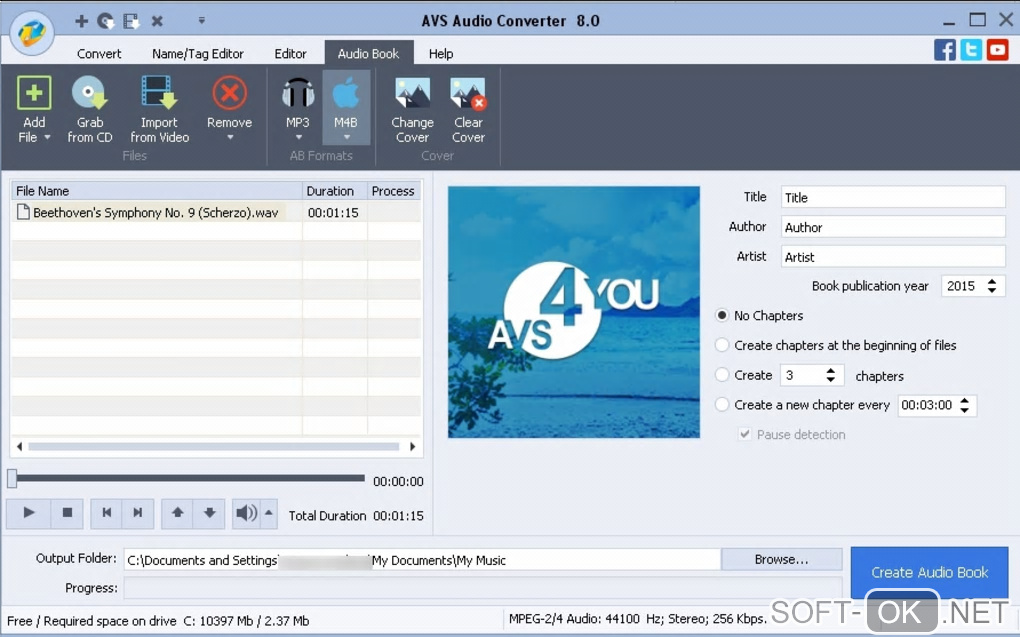Click the speaker volume icon
Viewport: 1020px width, 637px height.
click(246, 513)
